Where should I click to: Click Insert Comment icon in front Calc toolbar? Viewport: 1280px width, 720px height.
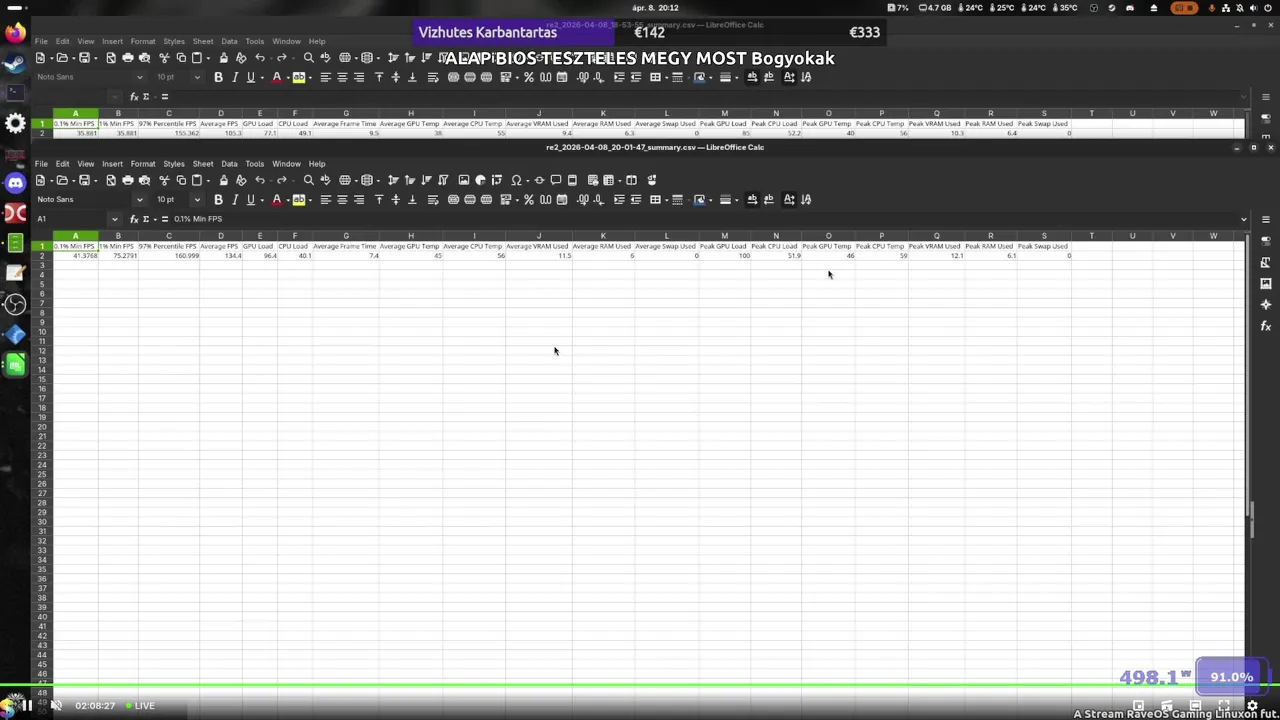coord(555,180)
